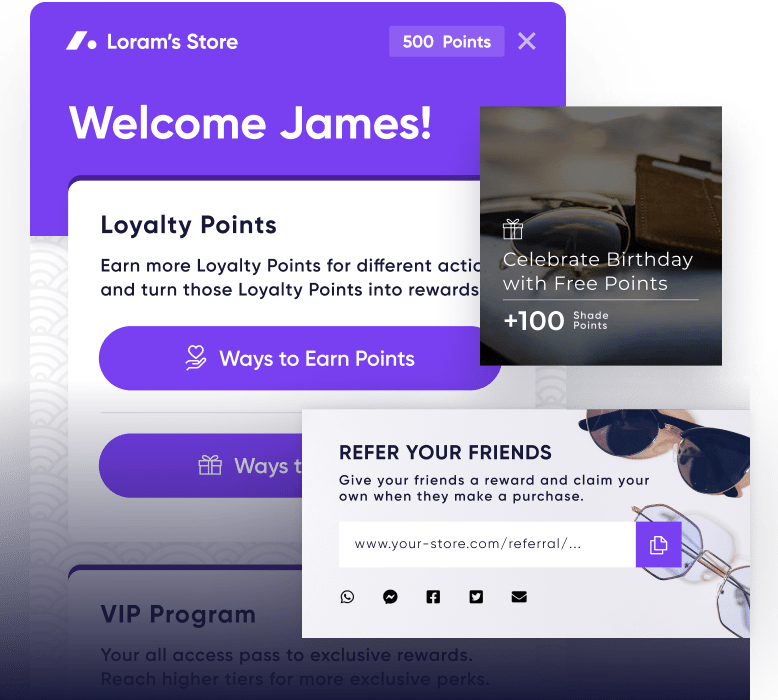The height and width of the screenshot is (700, 778).
Task: Click the Loyalty Points section heading
Action: point(189,226)
